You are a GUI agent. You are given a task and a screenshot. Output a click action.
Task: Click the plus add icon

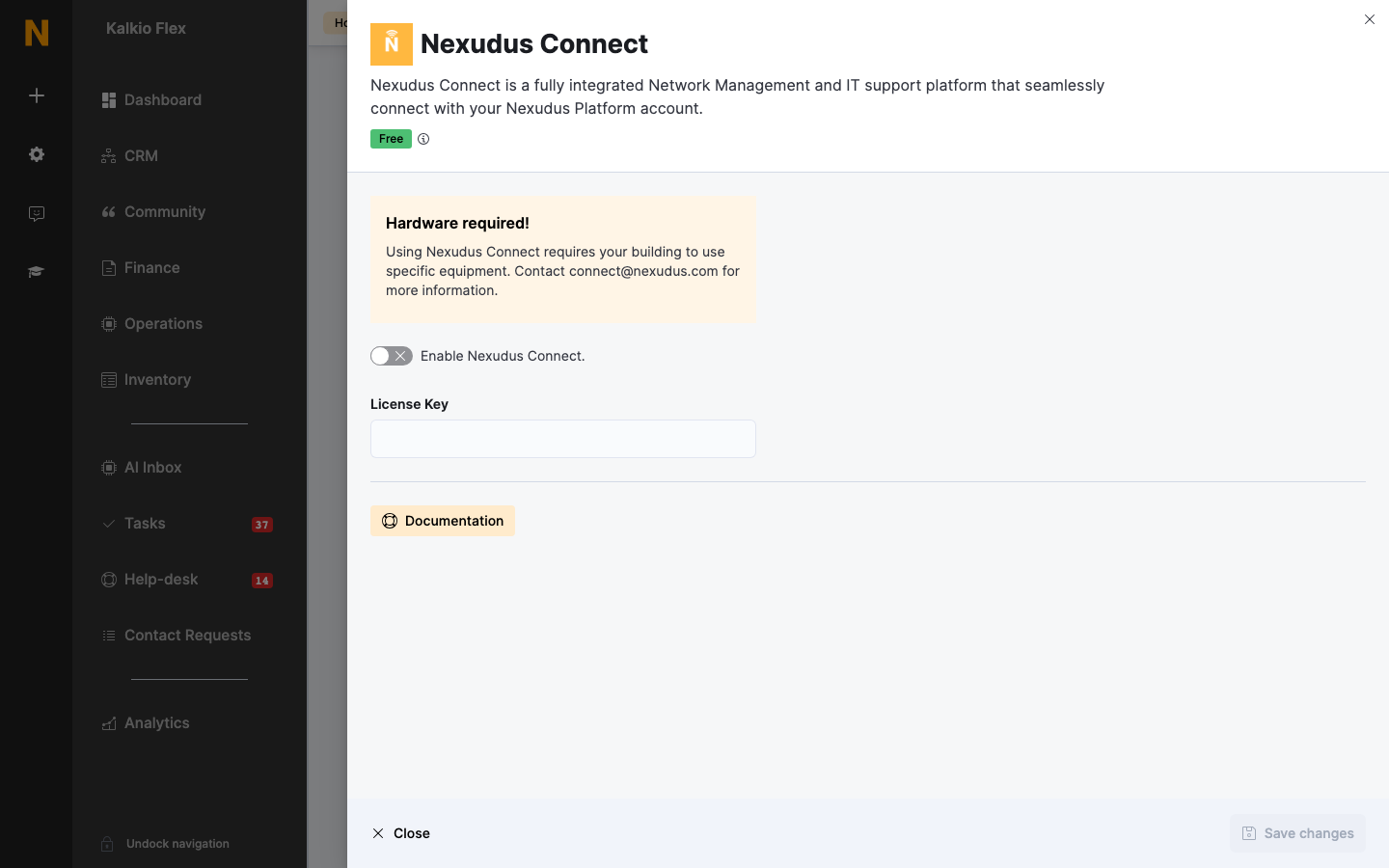[37, 95]
